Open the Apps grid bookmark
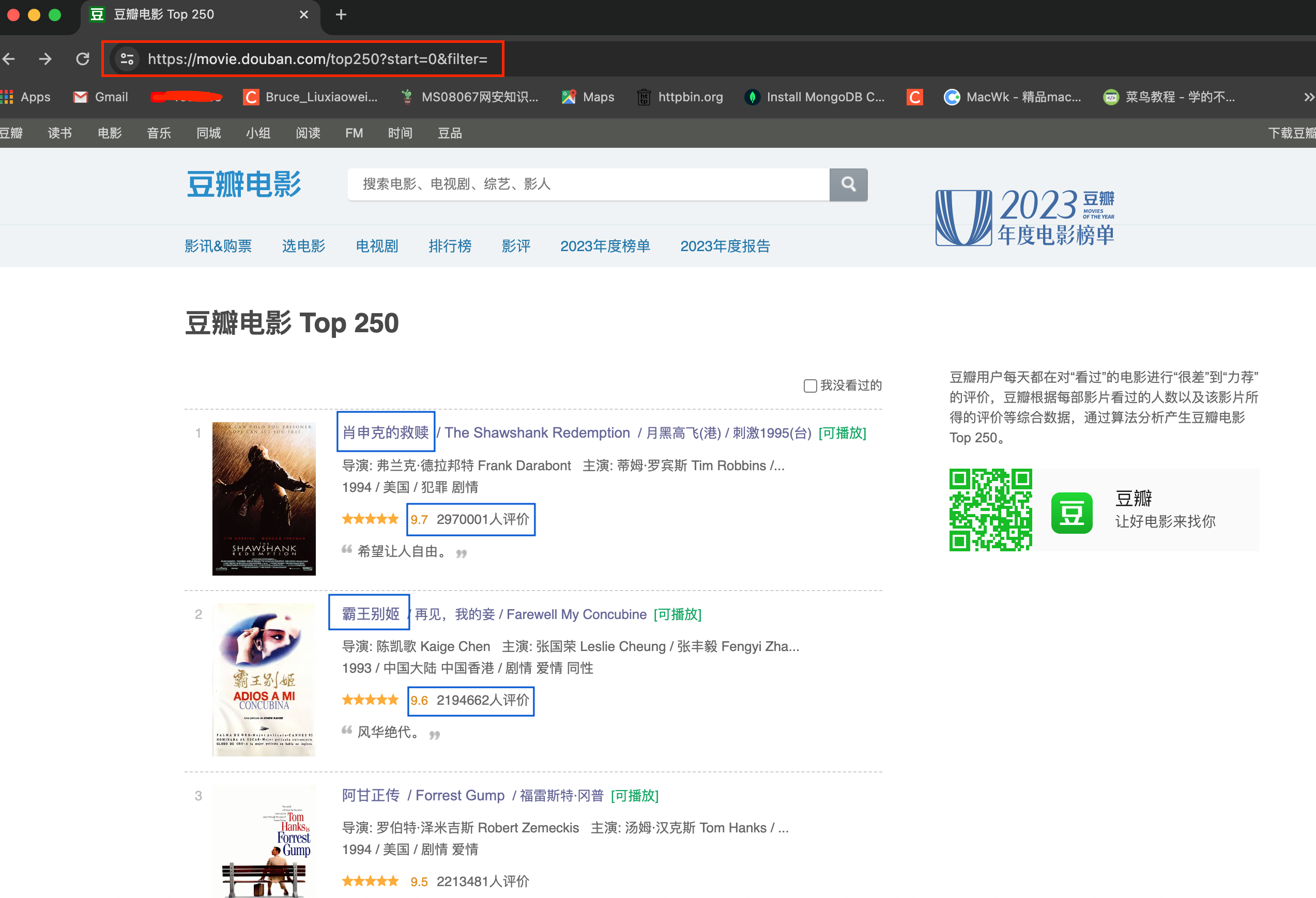 (26, 97)
